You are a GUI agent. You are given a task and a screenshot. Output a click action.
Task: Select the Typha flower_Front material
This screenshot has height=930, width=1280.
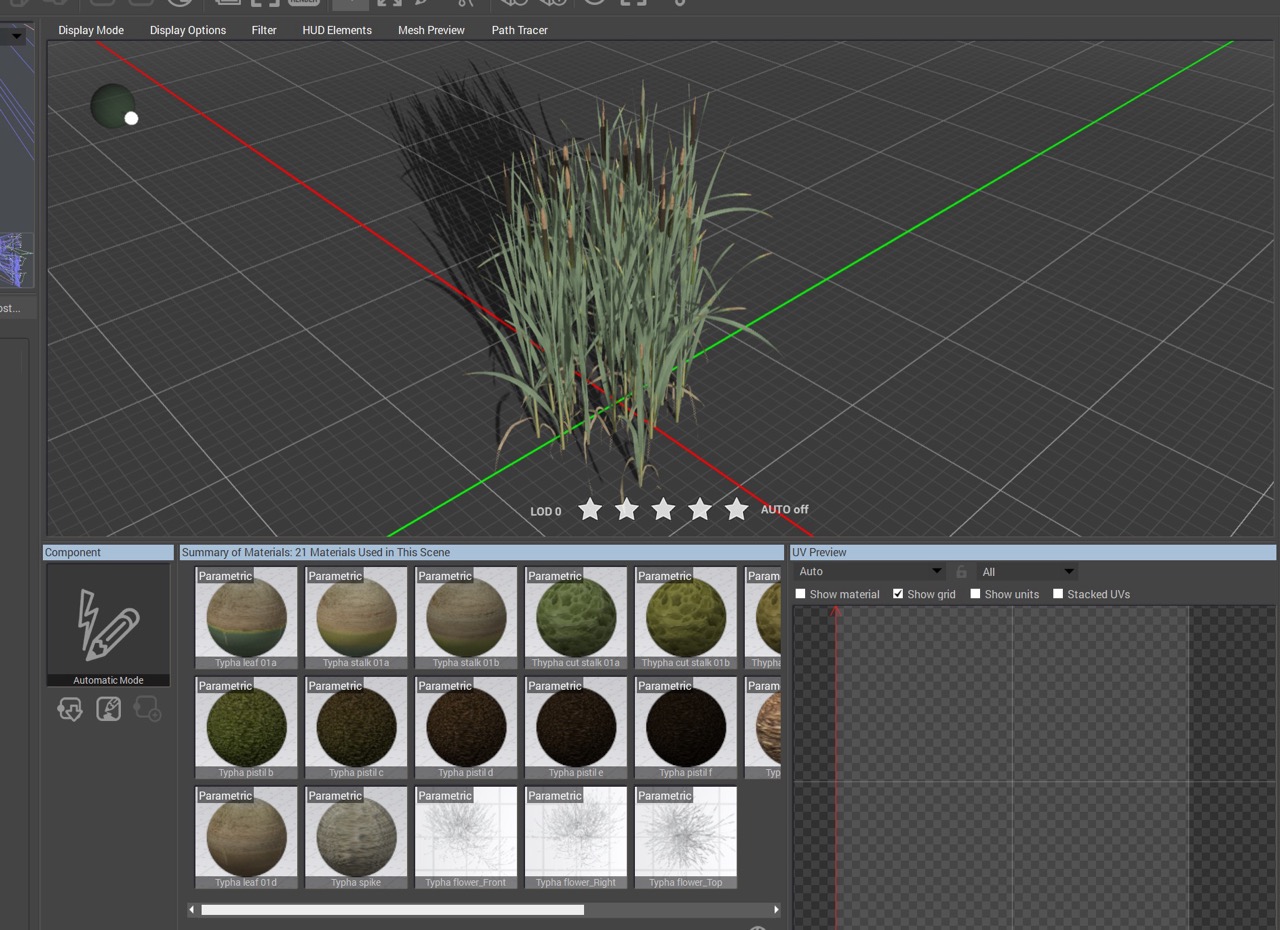[x=466, y=838]
